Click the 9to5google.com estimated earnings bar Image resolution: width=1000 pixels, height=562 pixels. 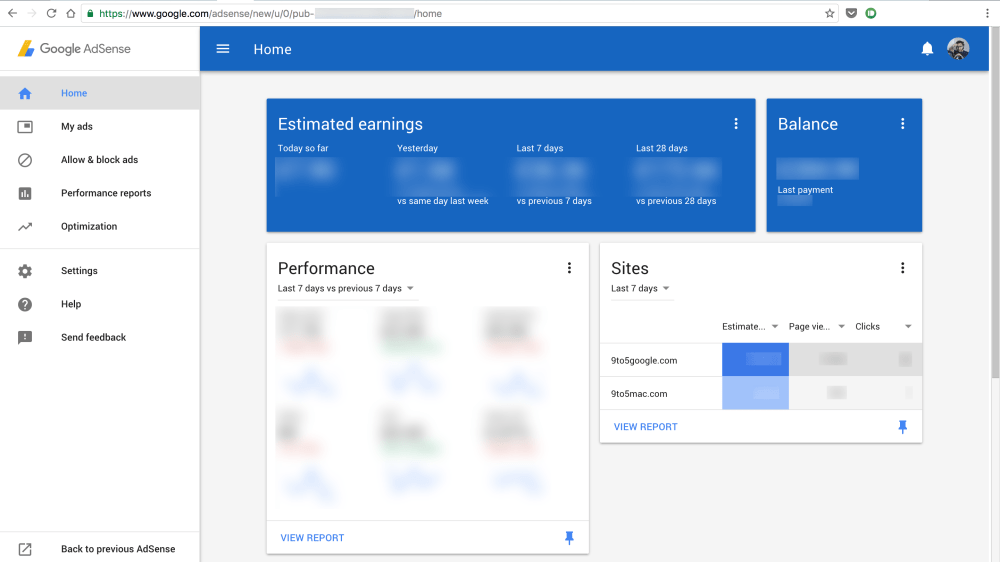pos(755,360)
